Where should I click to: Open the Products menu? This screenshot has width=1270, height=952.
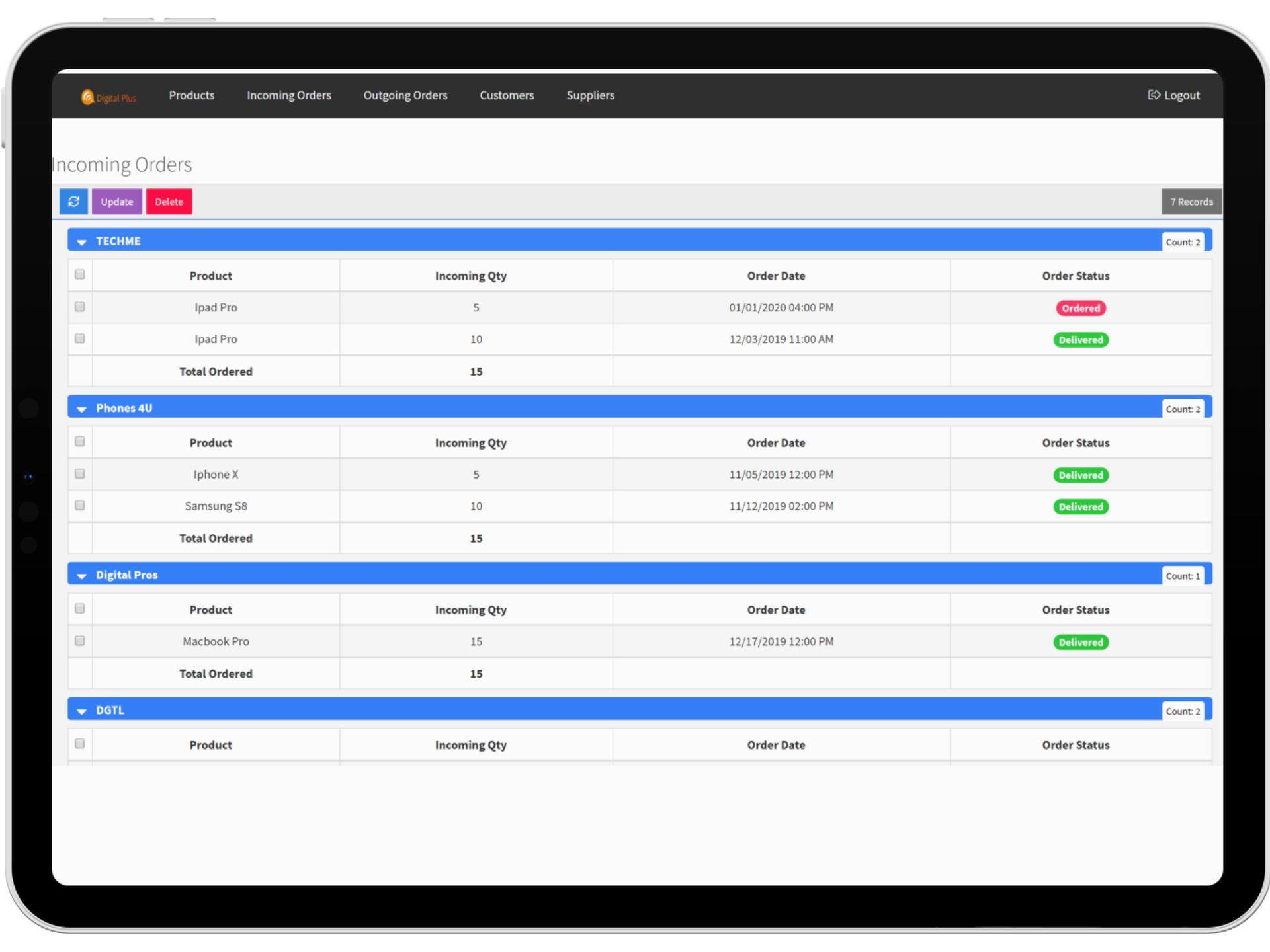click(x=192, y=95)
